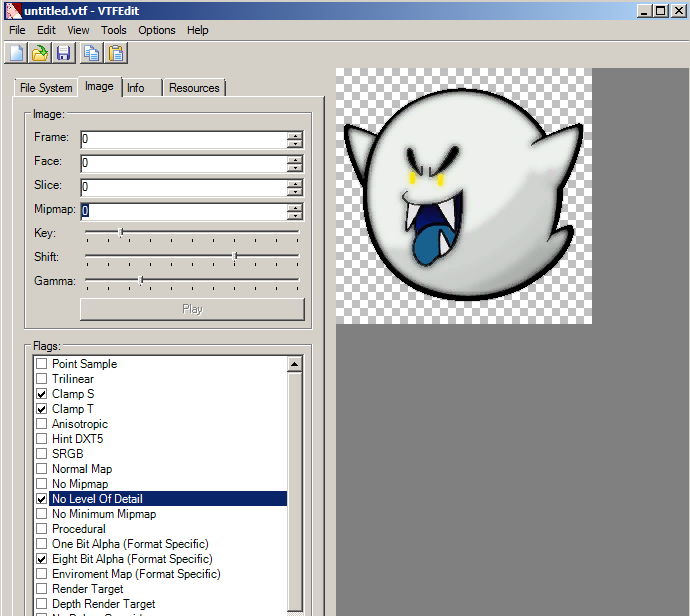Click the Open file folder icon

(40, 53)
